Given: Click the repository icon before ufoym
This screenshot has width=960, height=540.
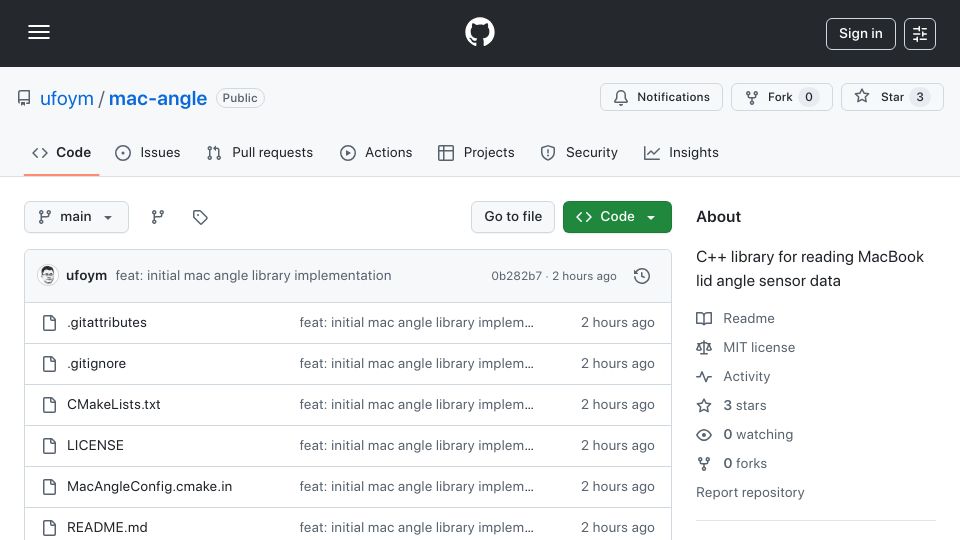Looking at the screenshot, I should pyautogui.click(x=24, y=98).
